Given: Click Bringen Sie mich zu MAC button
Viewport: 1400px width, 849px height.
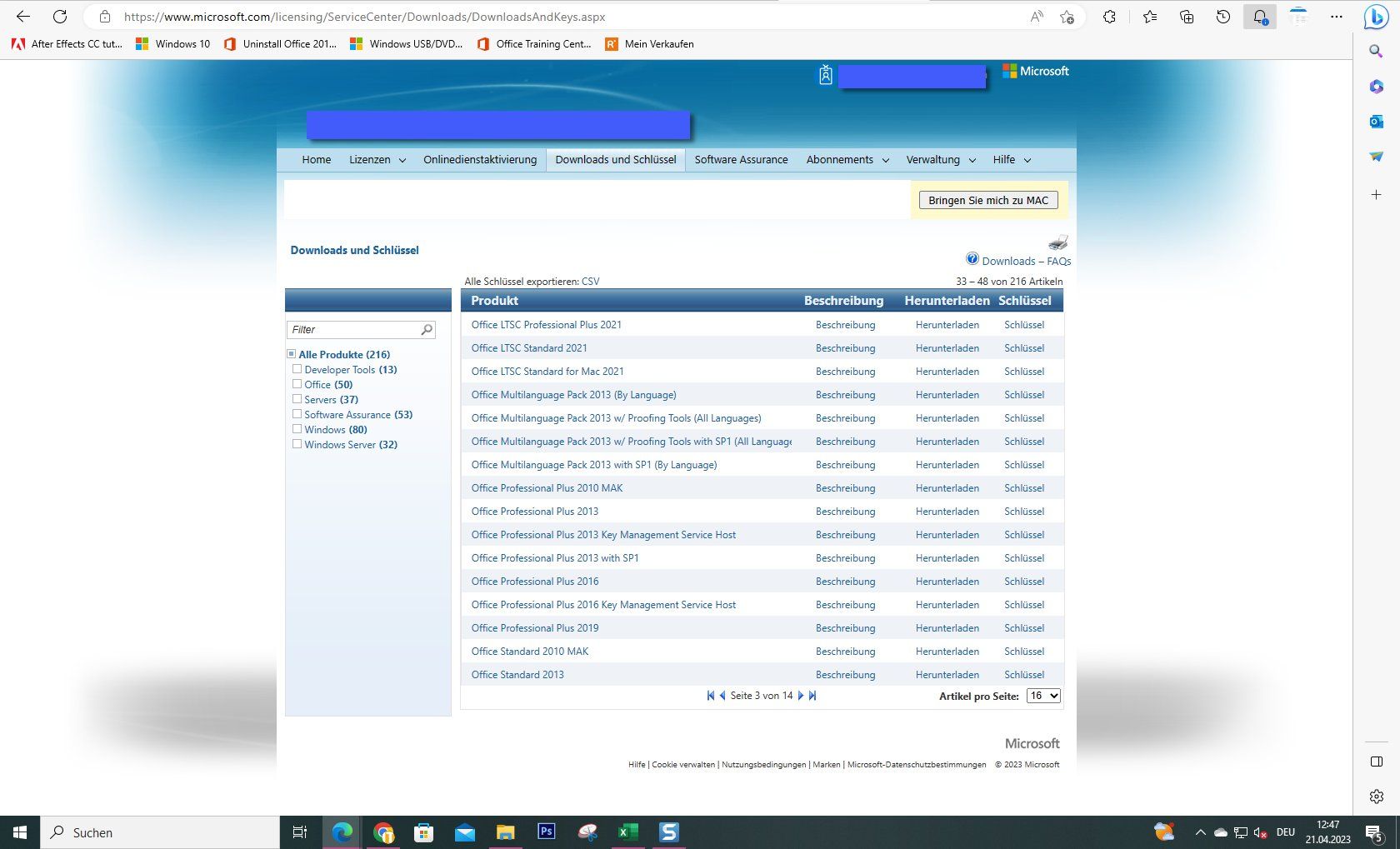Looking at the screenshot, I should (988, 201).
